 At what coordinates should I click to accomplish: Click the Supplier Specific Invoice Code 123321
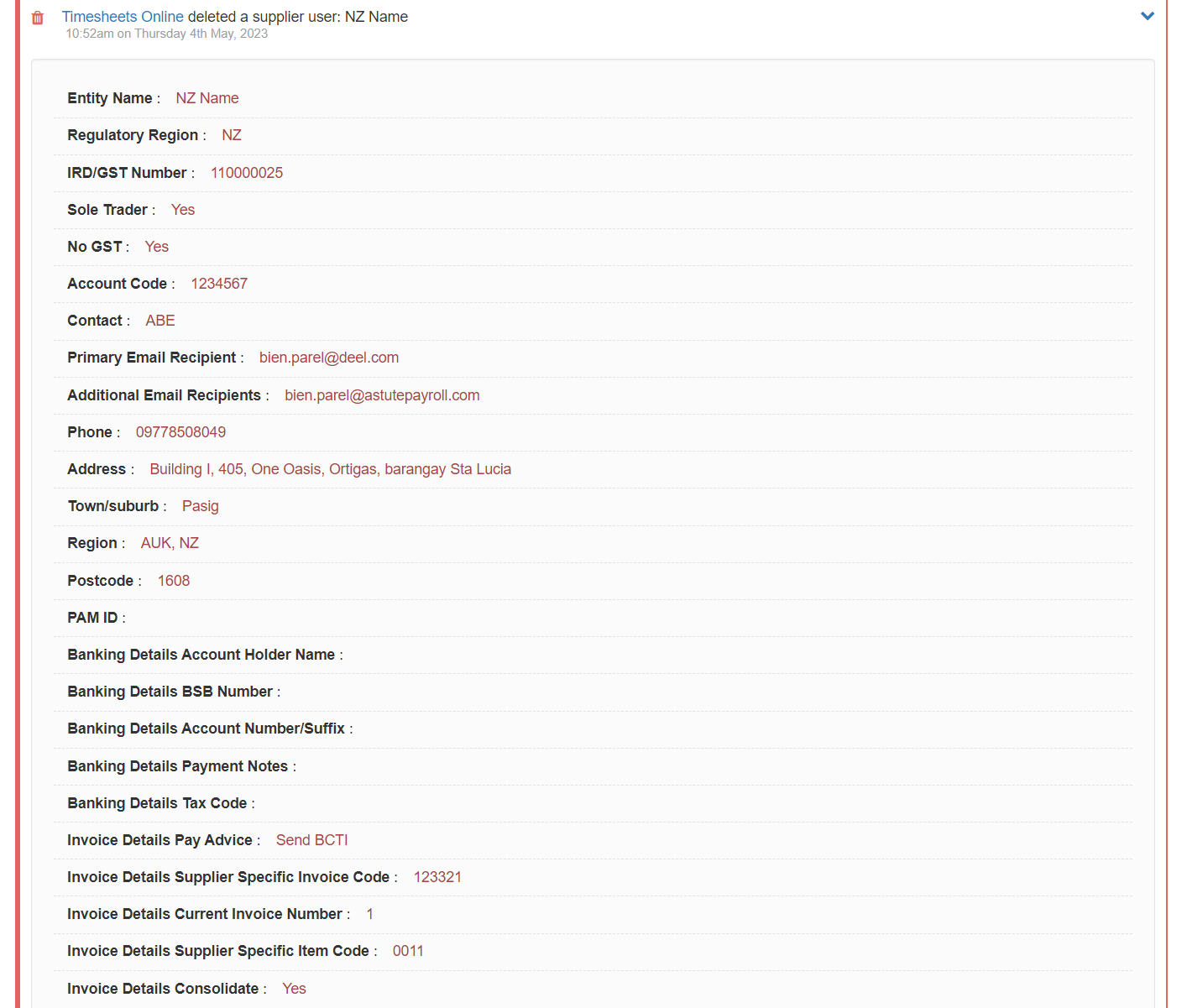[437, 877]
